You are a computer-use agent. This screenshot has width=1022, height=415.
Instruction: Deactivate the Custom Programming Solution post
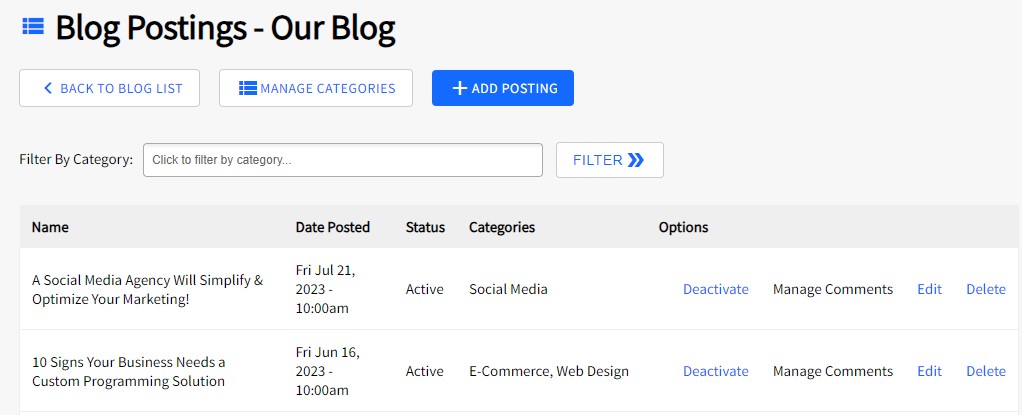(x=715, y=371)
